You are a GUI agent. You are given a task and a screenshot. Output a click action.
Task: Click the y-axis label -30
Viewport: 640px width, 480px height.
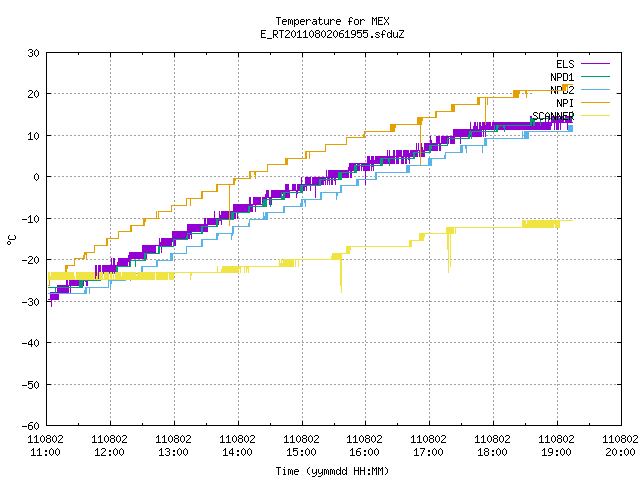point(31,302)
